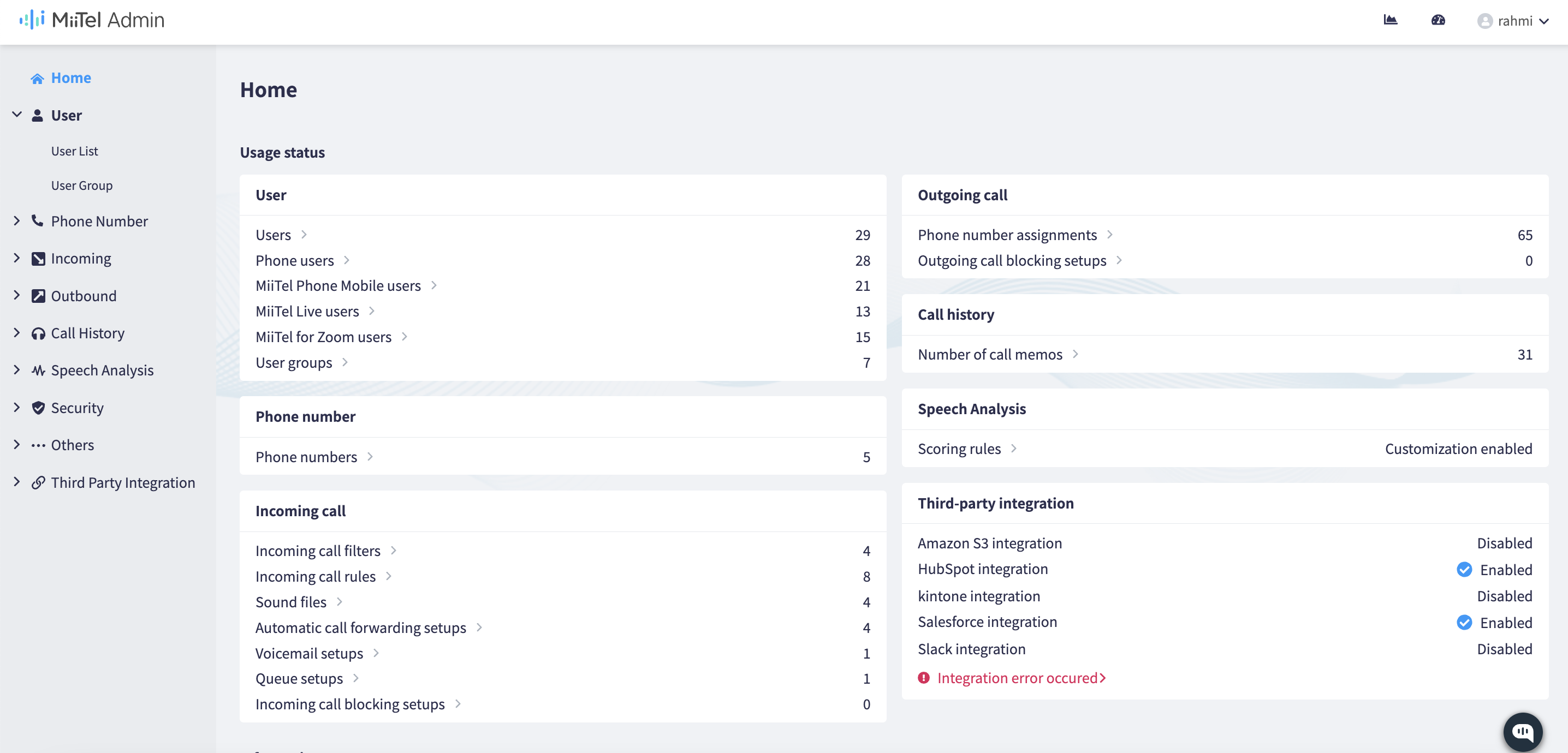Click the Third Party Integration link icon
This screenshot has height=753, width=1568.
pyautogui.click(x=38, y=482)
